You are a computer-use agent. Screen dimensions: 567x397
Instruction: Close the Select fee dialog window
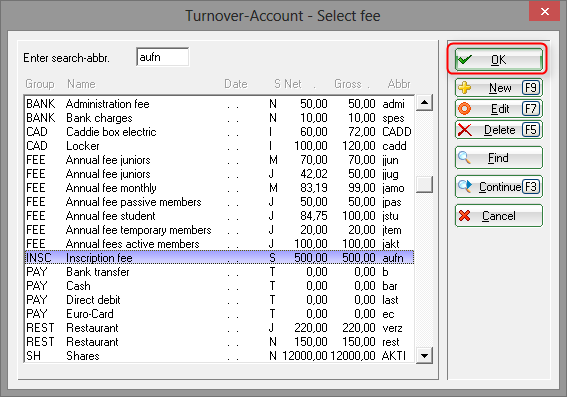[x=544, y=12]
